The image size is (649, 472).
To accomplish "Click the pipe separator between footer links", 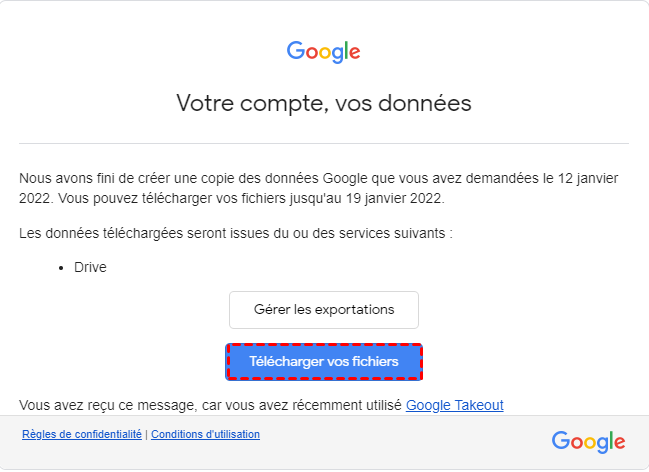I will pos(146,434).
